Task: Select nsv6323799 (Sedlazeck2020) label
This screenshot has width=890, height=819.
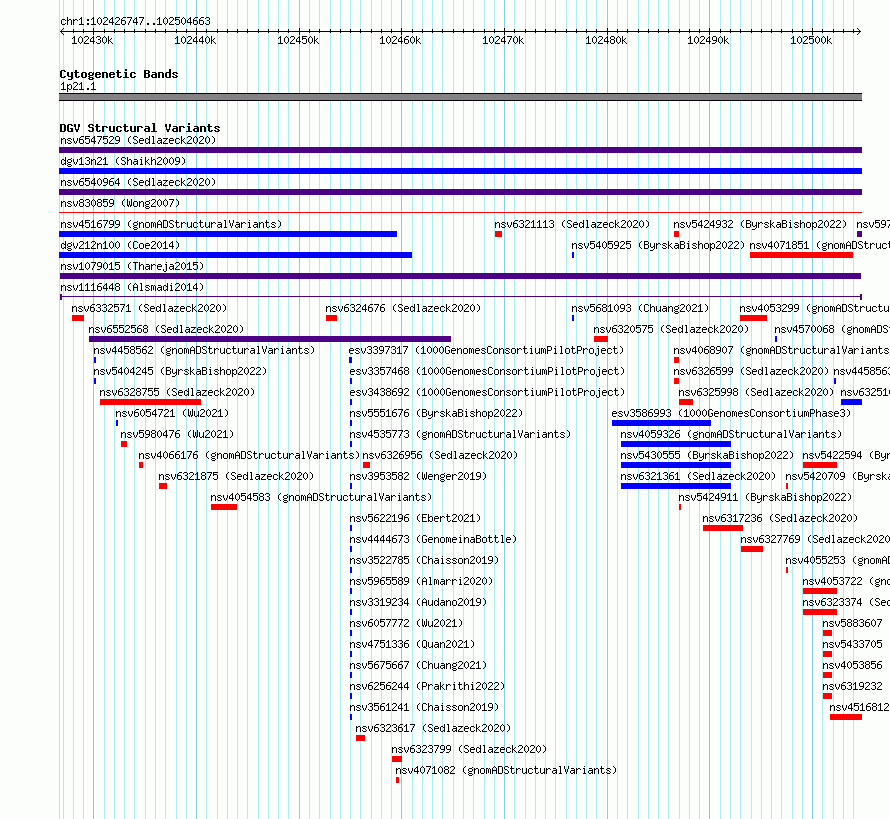Action: point(469,749)
